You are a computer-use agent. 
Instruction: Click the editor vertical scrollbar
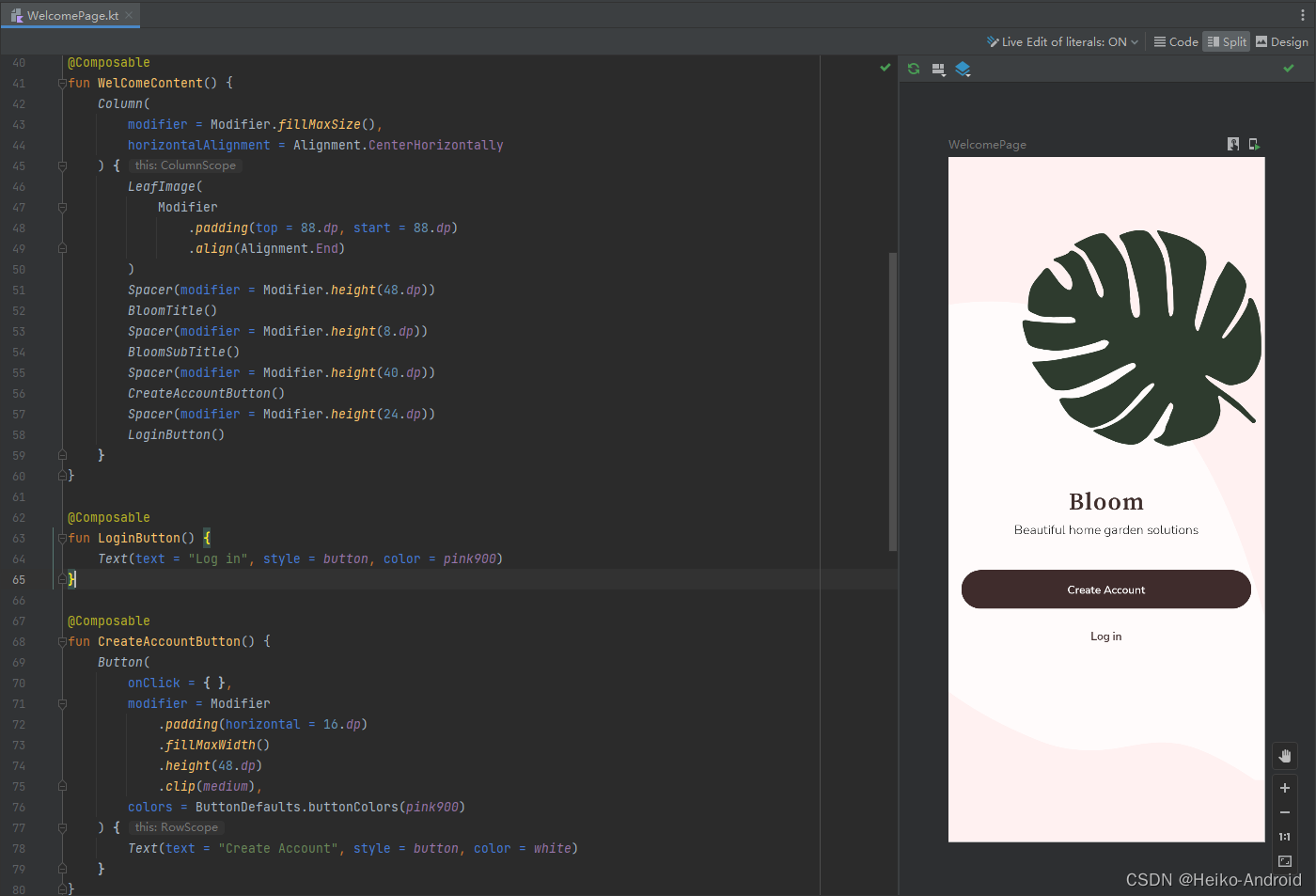click(x=892, y=401)
